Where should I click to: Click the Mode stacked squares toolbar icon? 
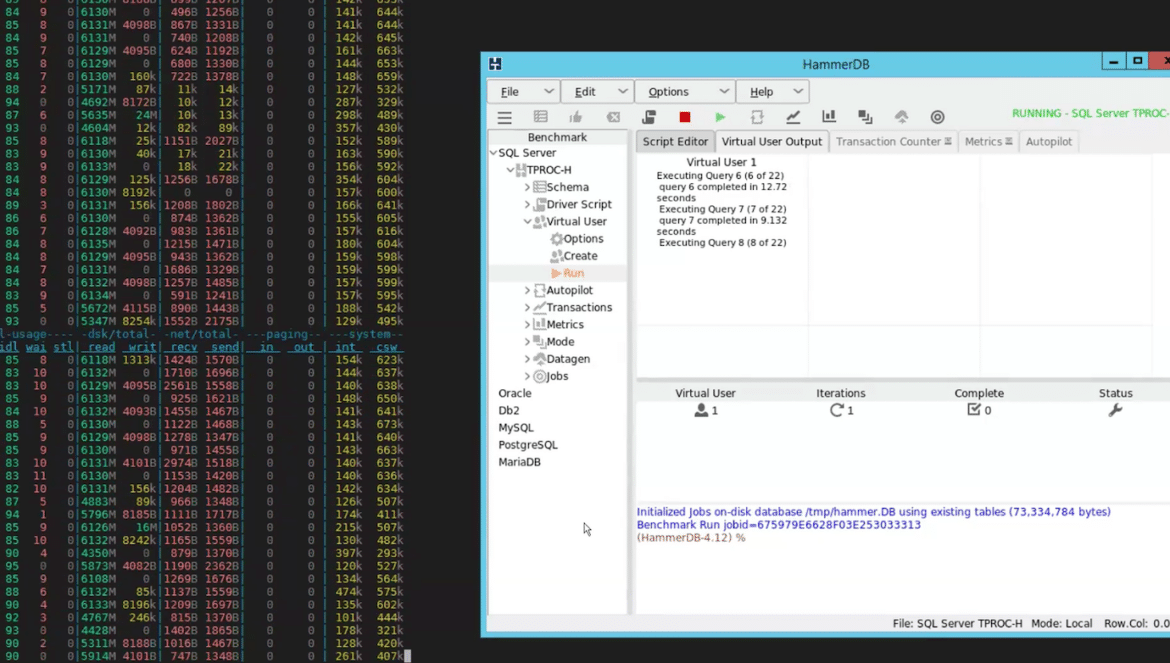(865, 117)
